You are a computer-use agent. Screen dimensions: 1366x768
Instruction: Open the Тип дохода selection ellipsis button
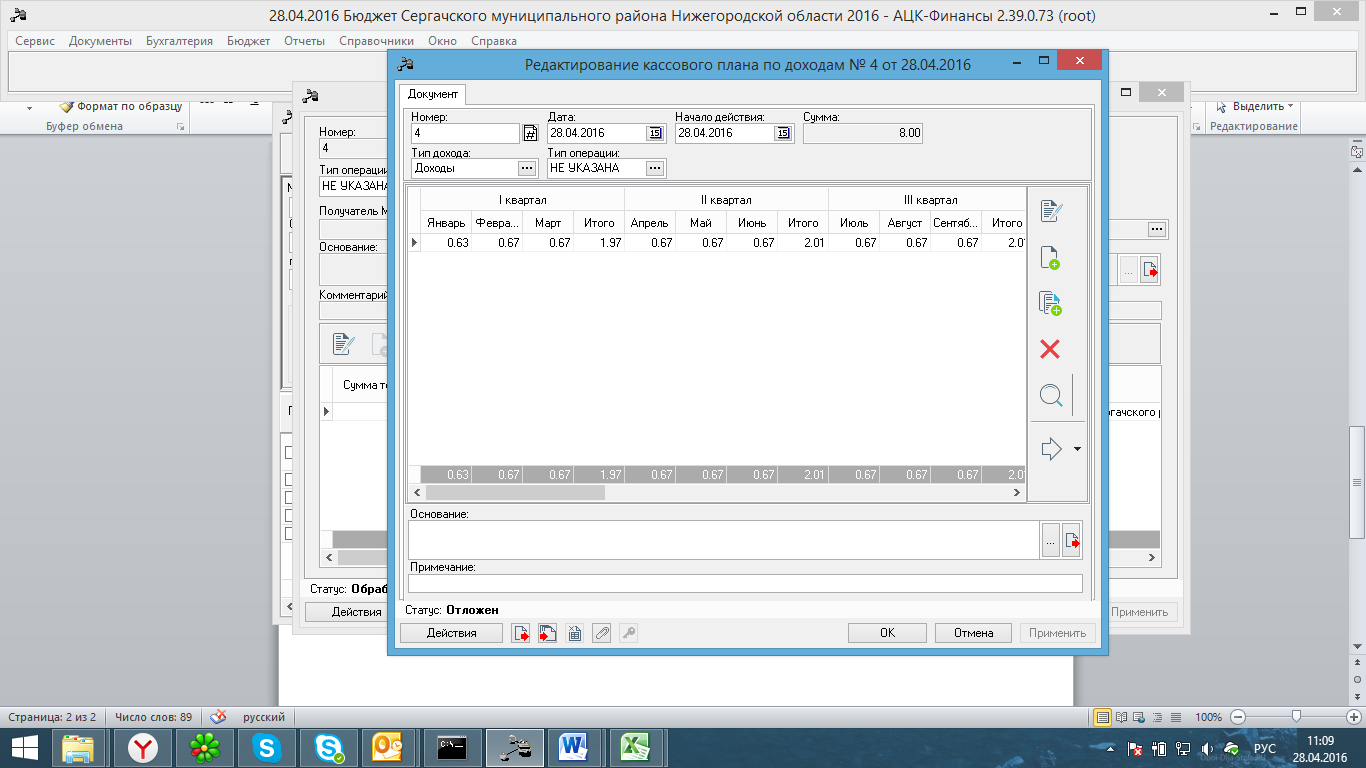[526, 168]
